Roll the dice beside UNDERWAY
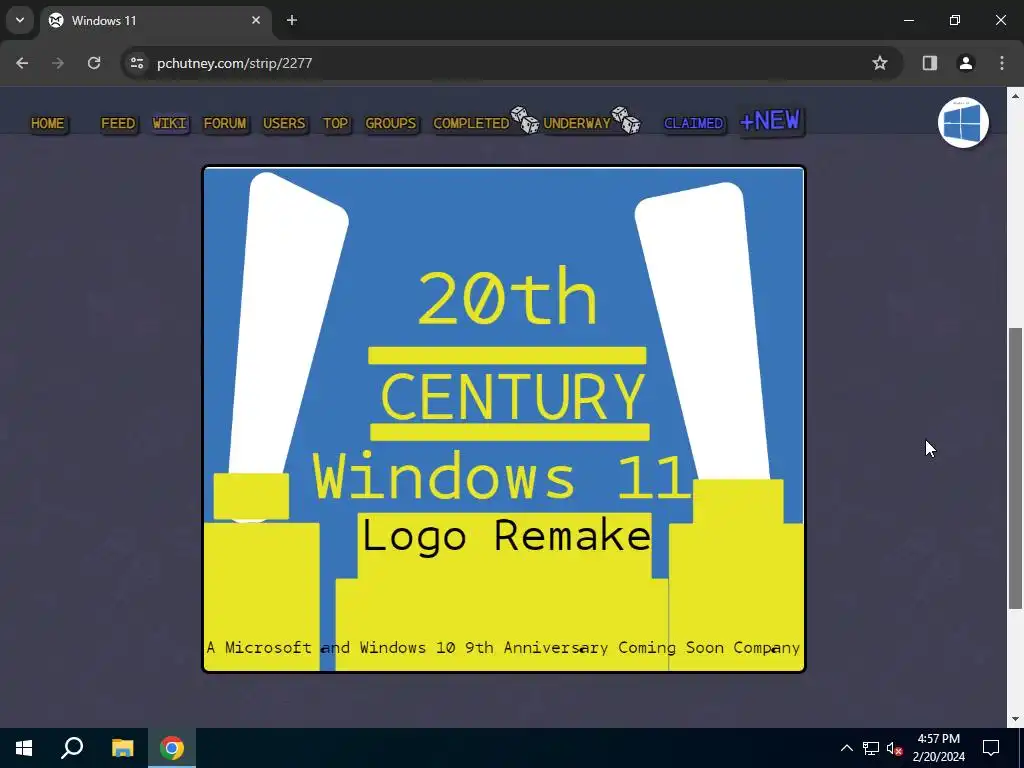The width and height of the screenshot is (1024, 768). [x=627, y=120]
